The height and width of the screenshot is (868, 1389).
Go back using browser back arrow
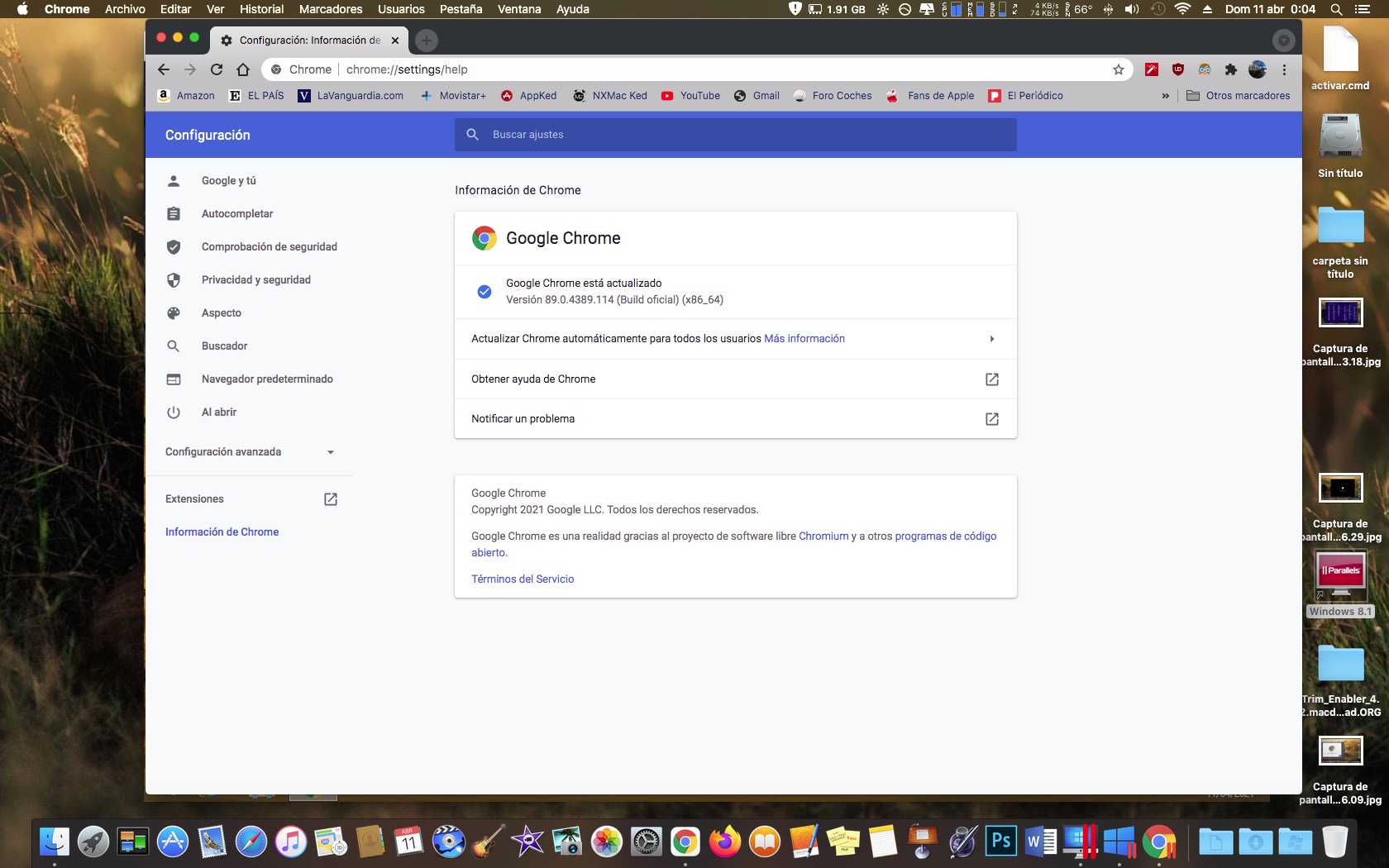164,69
